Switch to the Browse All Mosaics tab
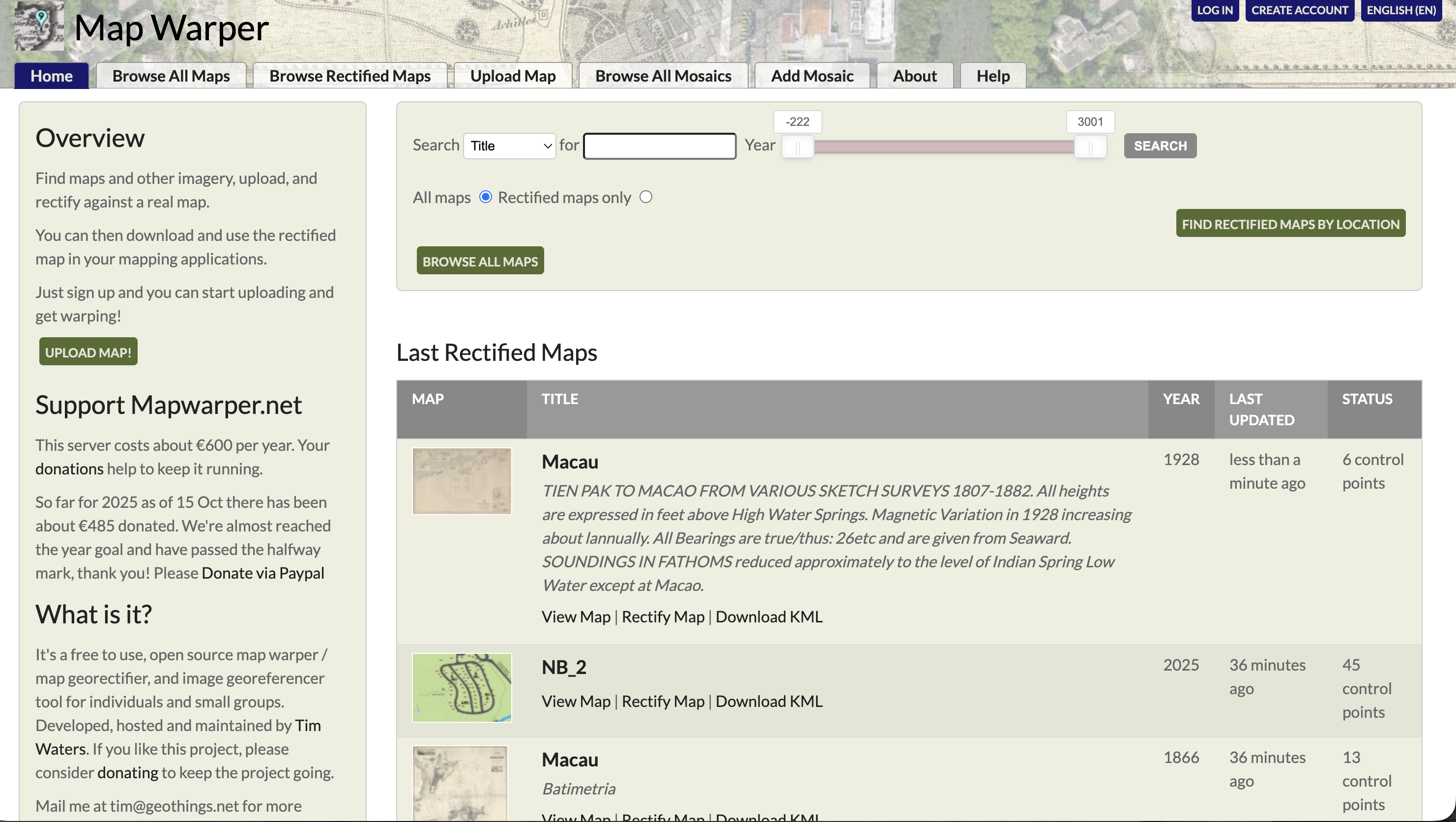This screenshot has height=822, width=1456. click(x=663, y=75)
